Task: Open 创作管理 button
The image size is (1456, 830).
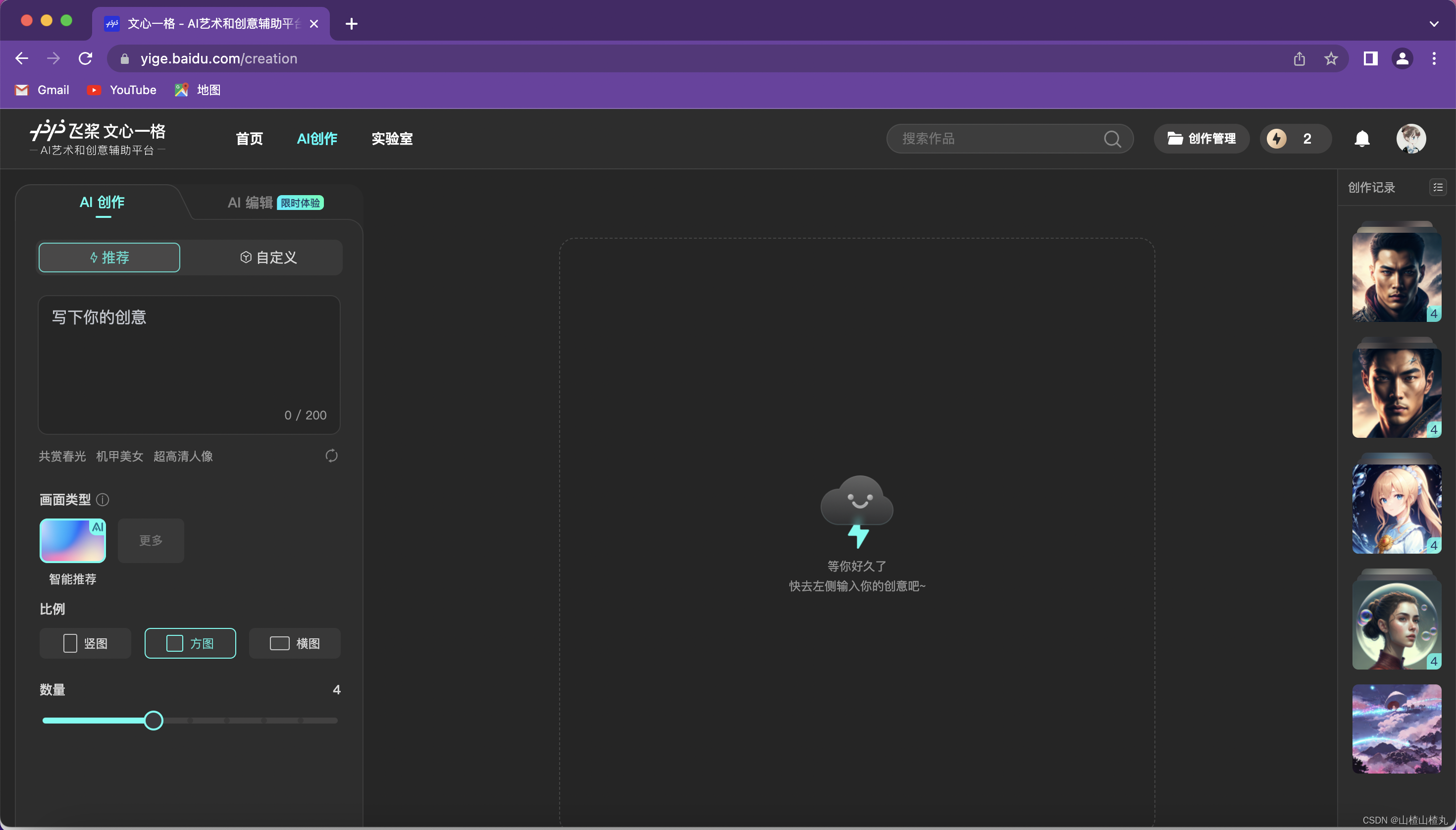Action: point(1202,139)
